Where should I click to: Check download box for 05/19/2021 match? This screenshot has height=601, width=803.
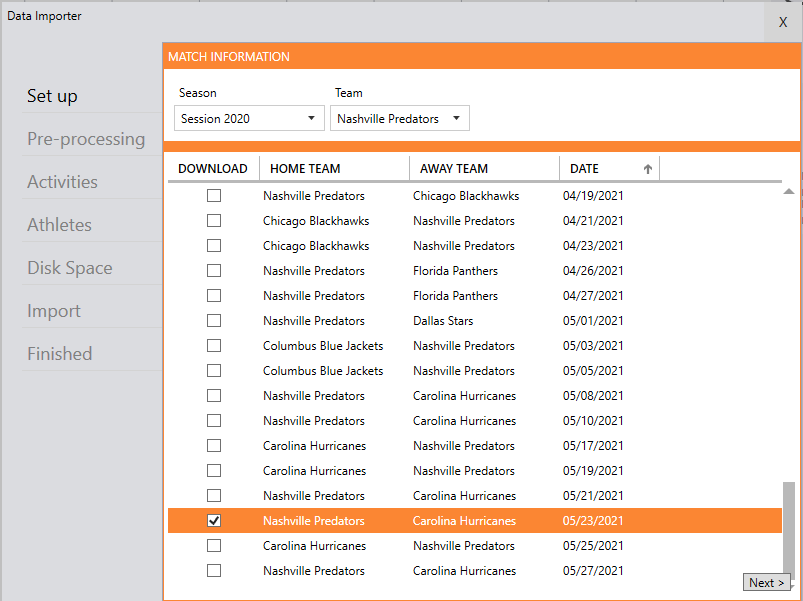click(x=214, y=470)
